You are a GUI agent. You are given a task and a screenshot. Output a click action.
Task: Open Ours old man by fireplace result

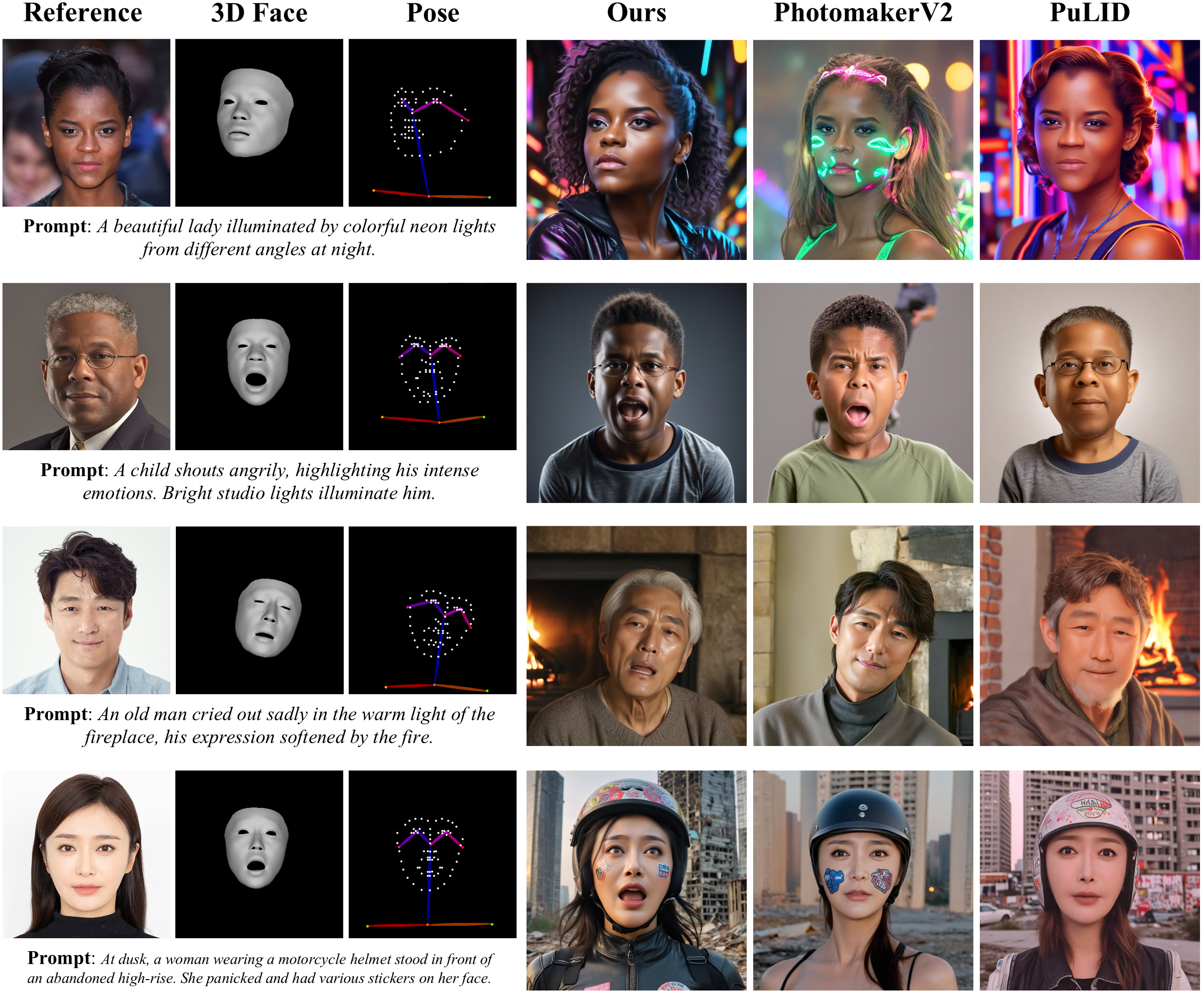point(636,635)
